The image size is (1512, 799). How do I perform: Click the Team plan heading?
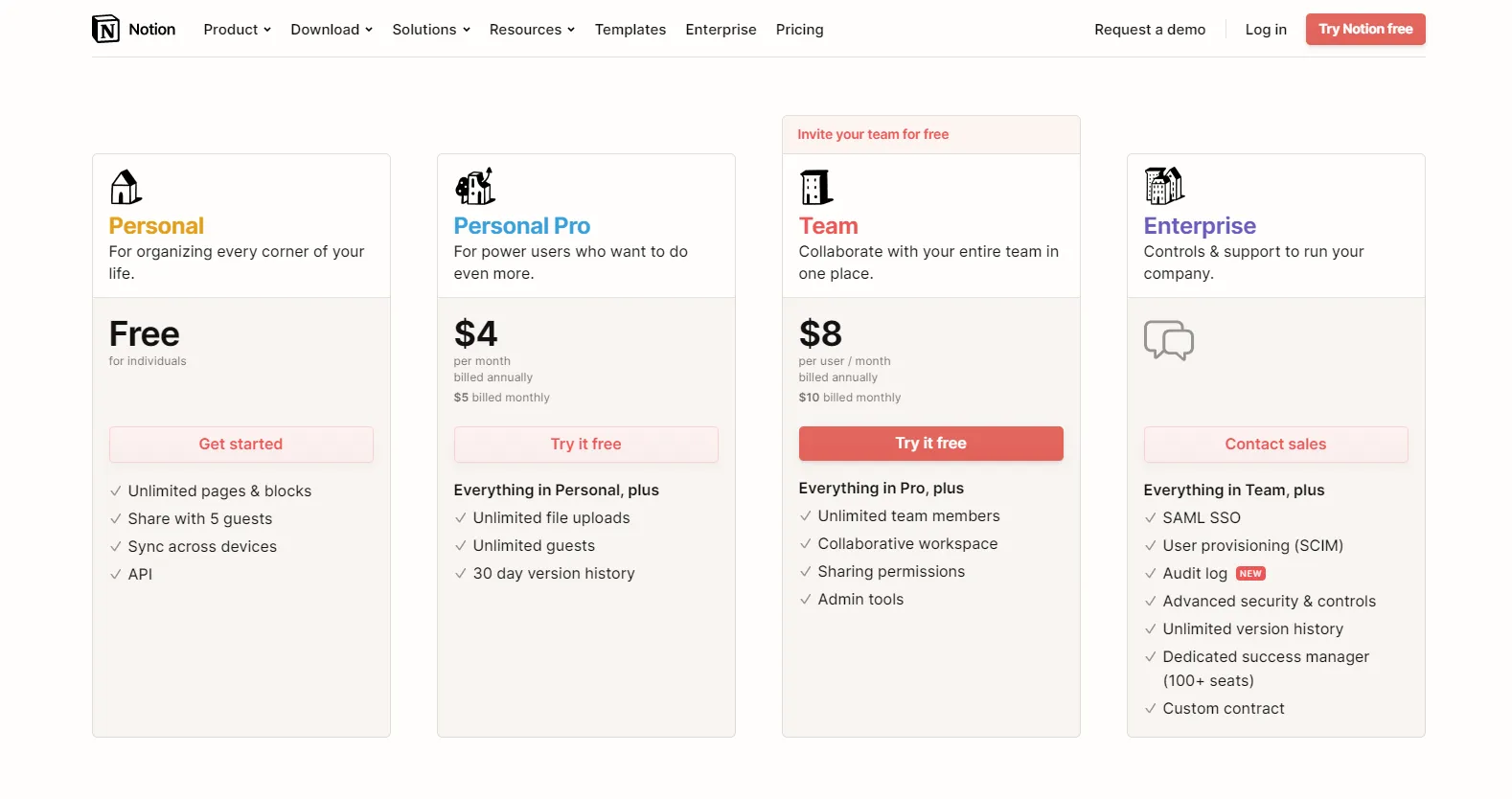pos(829,226)
